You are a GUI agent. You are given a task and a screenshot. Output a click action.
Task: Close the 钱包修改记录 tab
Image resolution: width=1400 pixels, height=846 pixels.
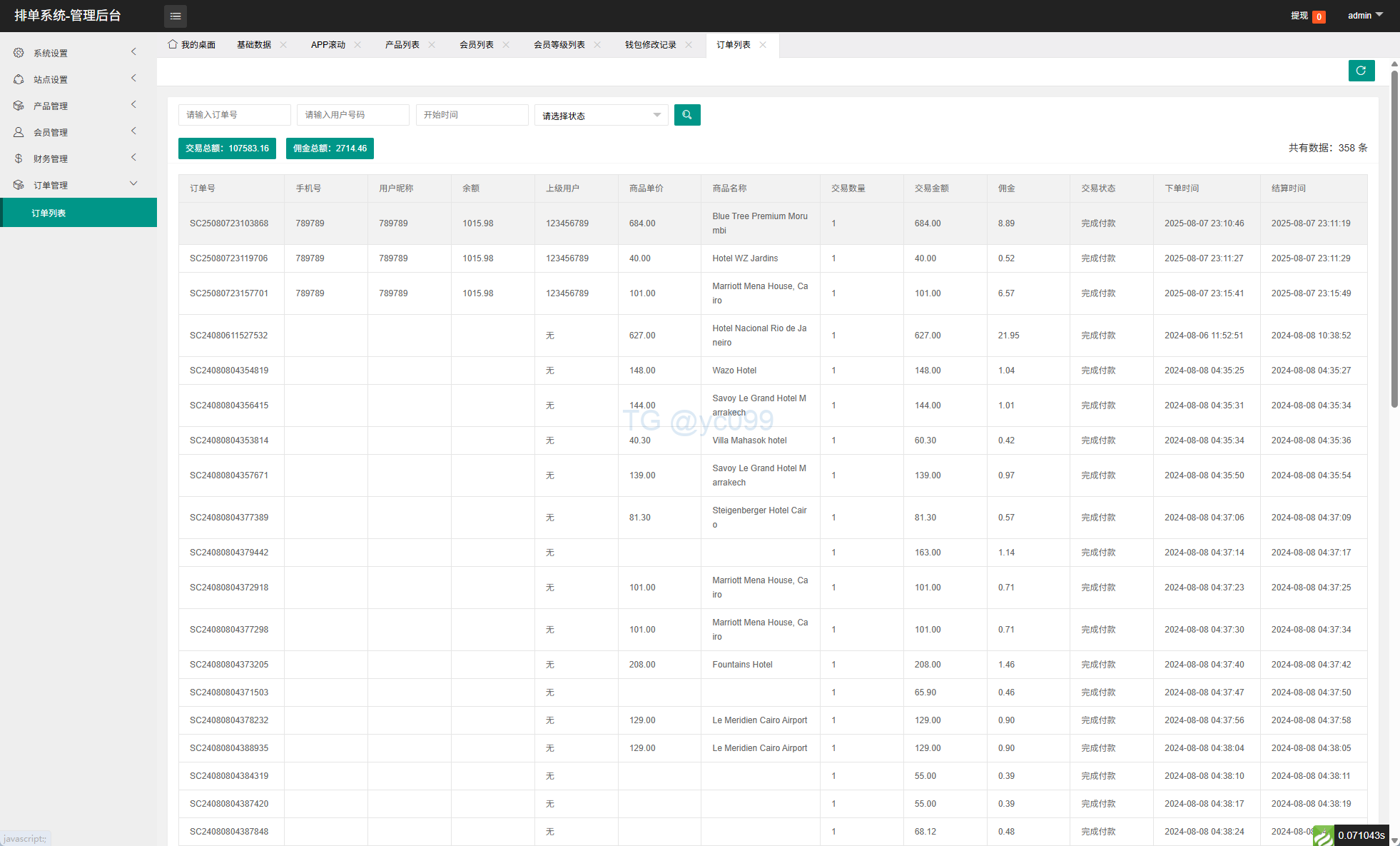[689, 44]
